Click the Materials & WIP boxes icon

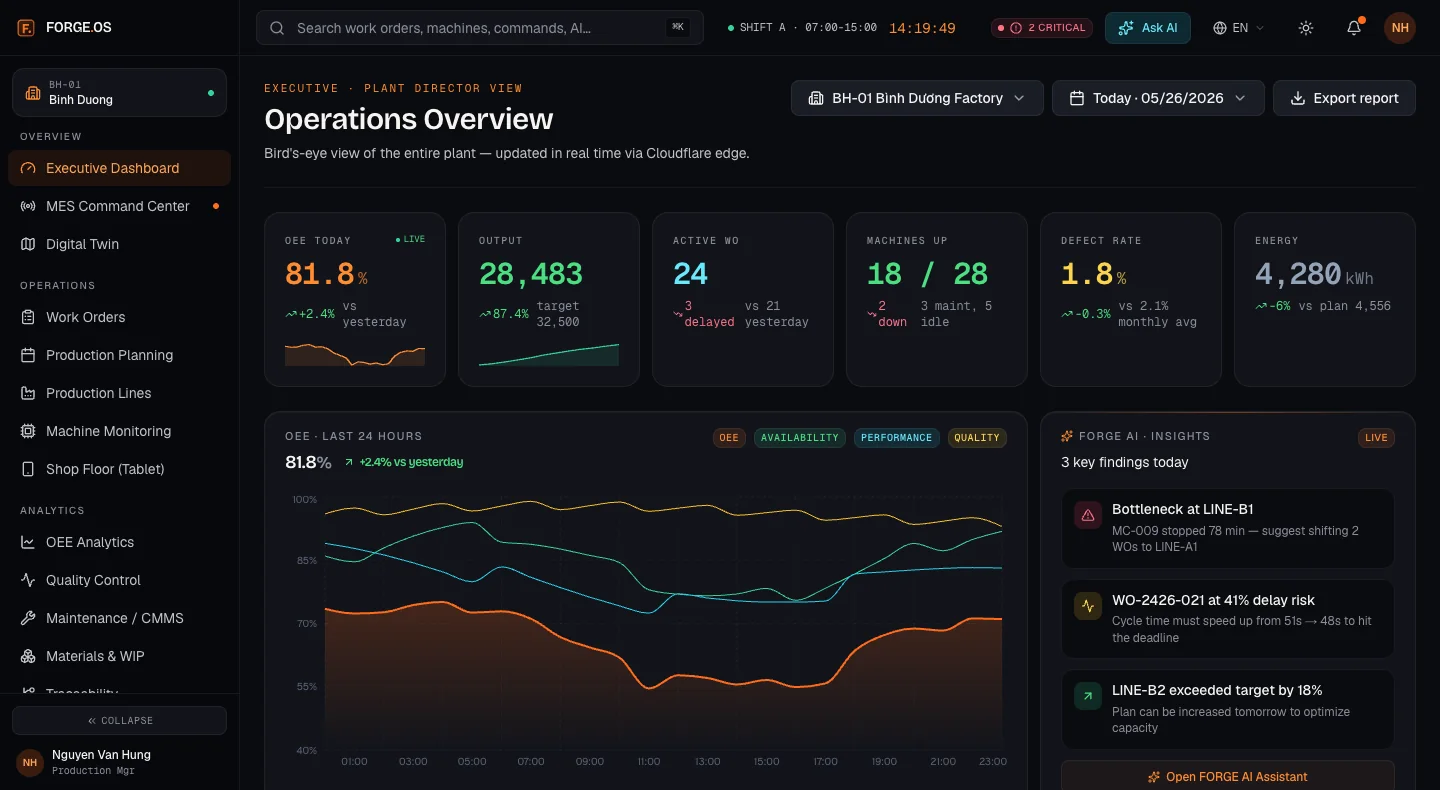click(28, 656)
